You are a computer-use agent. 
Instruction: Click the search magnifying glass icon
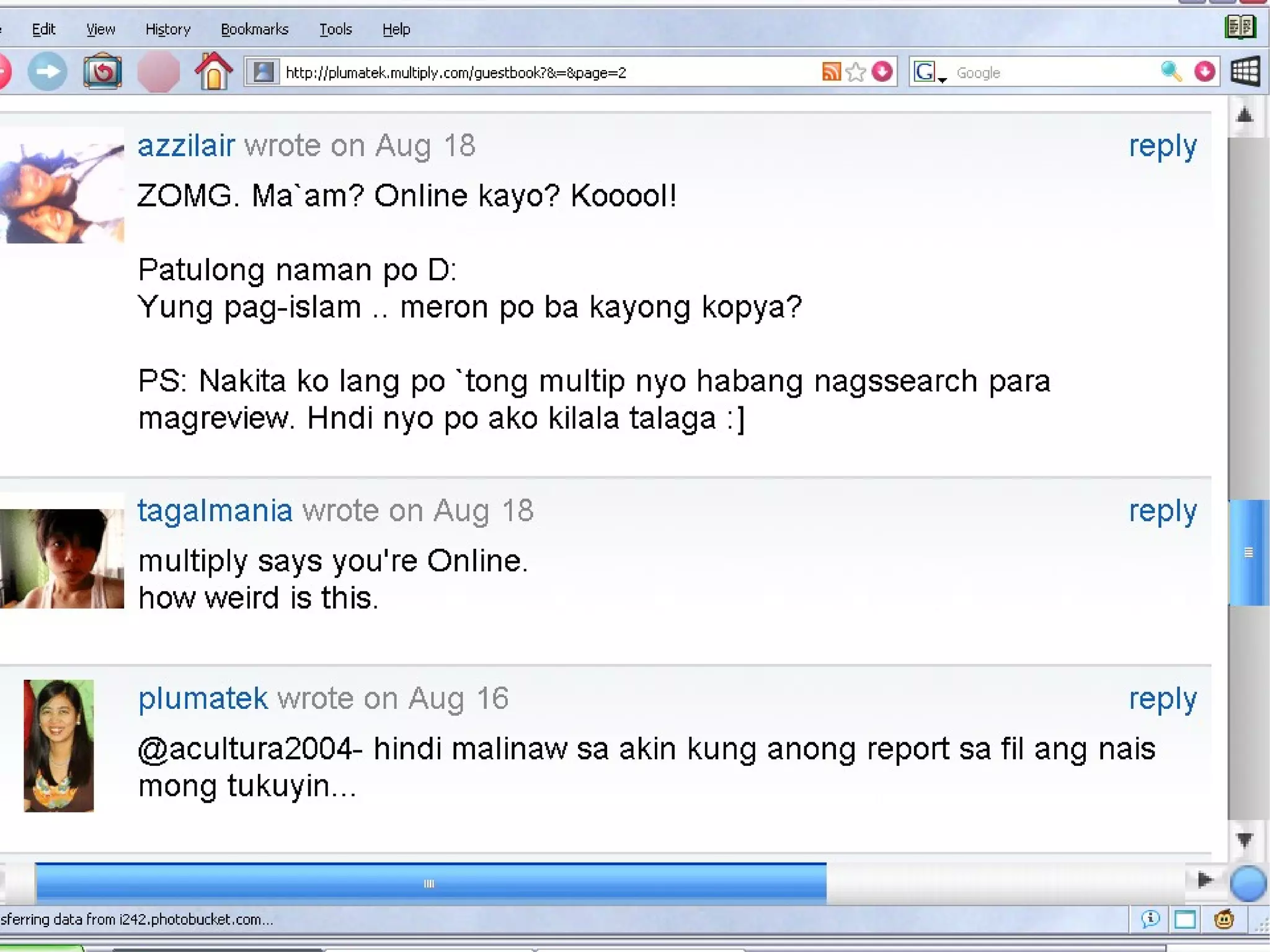click(1171, 72)
